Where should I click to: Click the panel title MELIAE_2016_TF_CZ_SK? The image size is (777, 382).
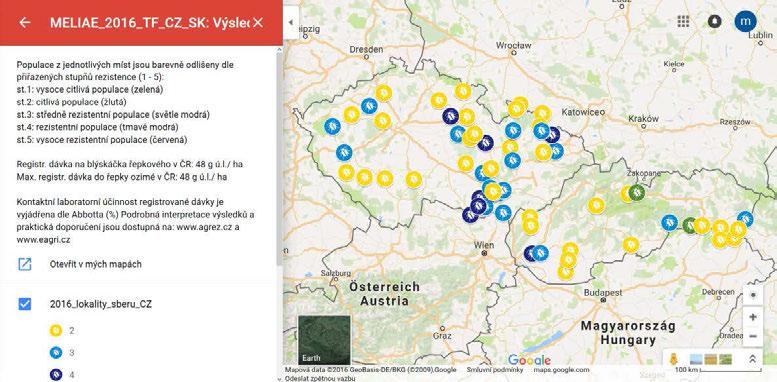coord(149,22)
